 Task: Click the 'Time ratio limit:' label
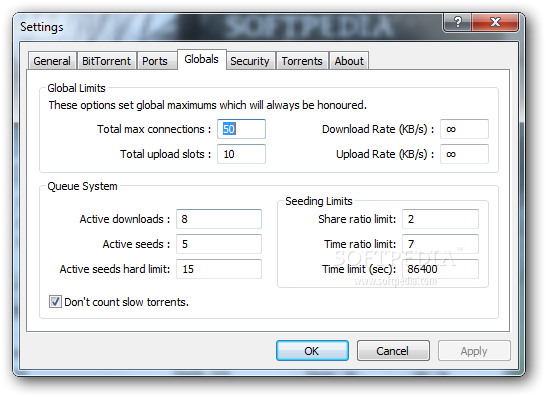coord(360,244)
